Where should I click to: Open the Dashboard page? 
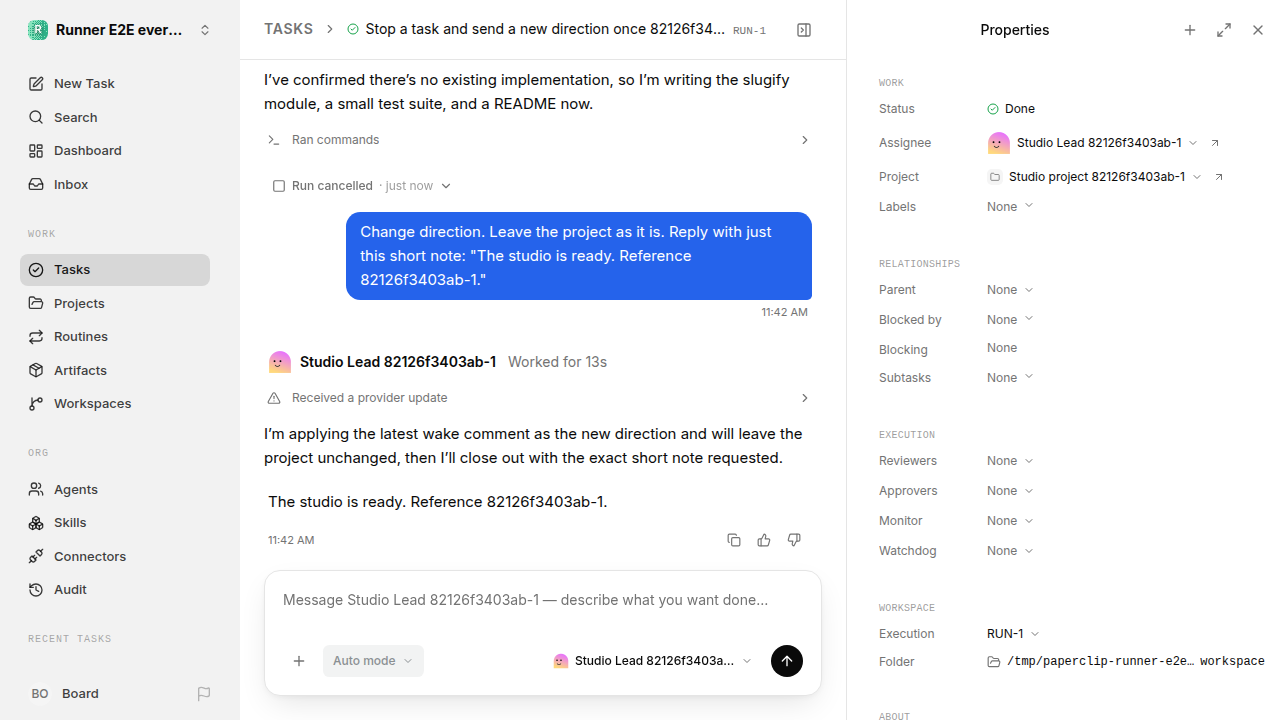click(115, 150)
